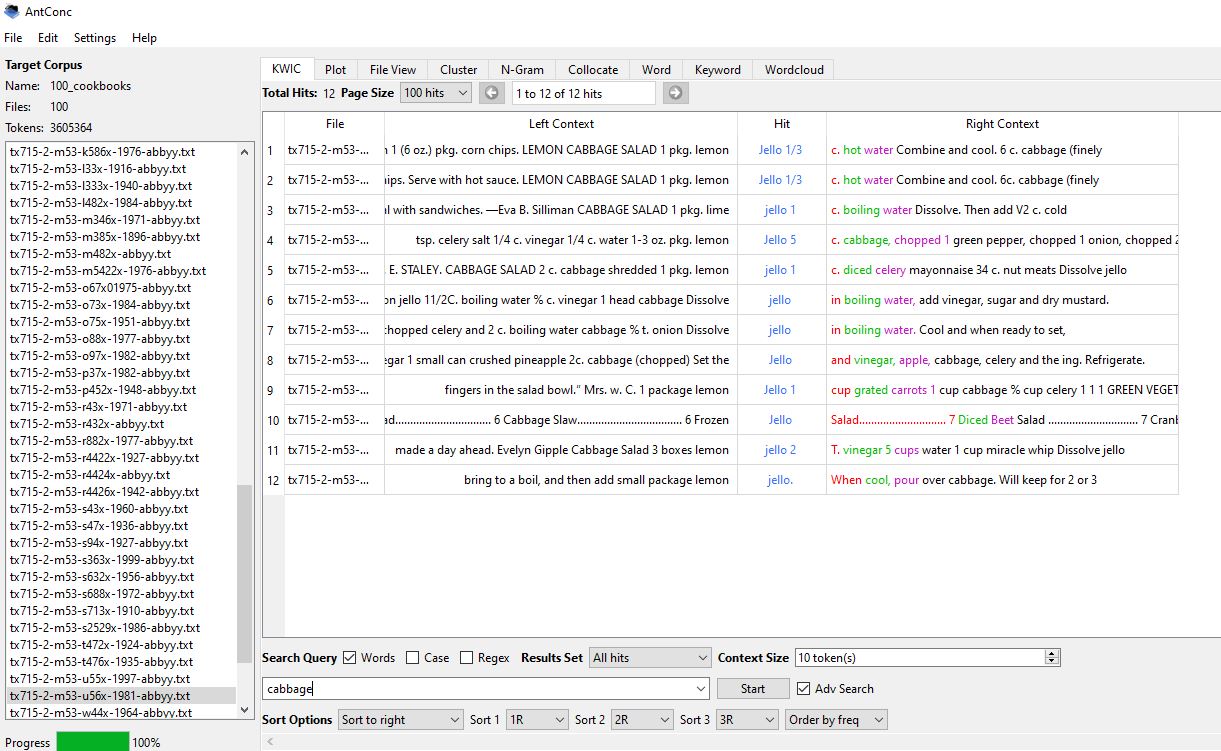
Task: Open the Sort 3 dropdown showing 3R
Action: pyautogui.click(x=746, y=720)
